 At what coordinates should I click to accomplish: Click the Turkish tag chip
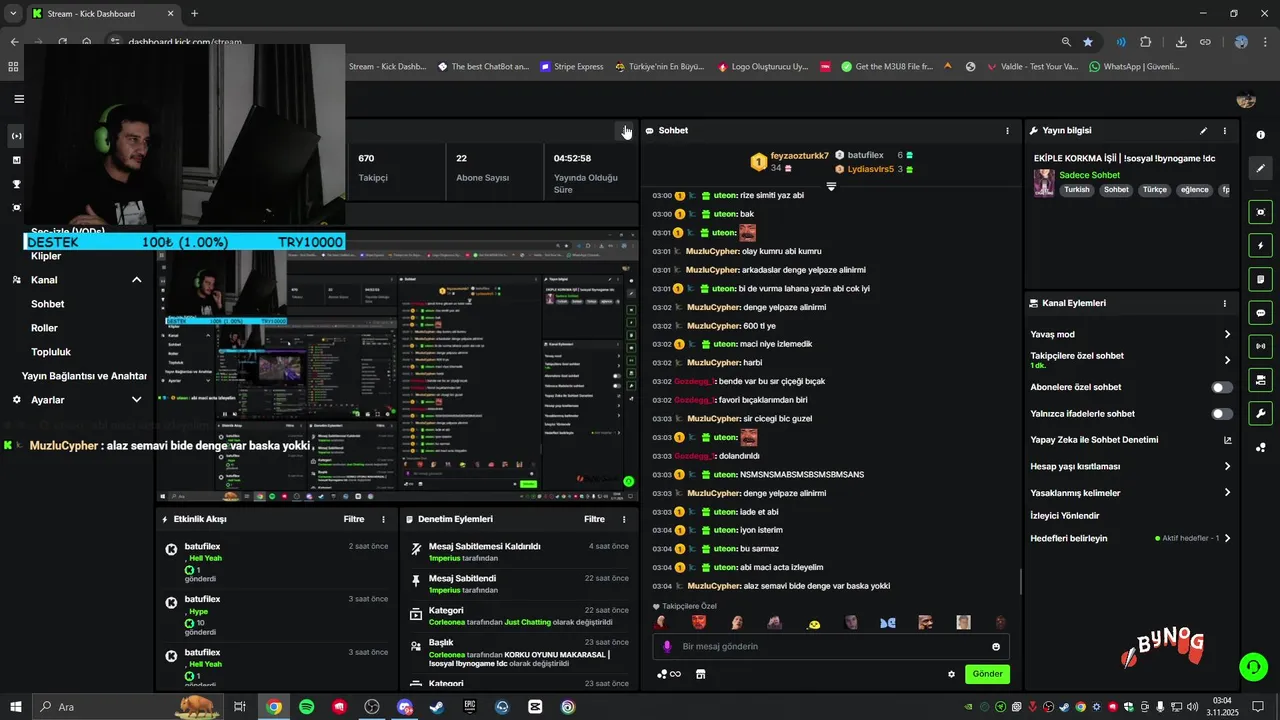point(1077,190)
